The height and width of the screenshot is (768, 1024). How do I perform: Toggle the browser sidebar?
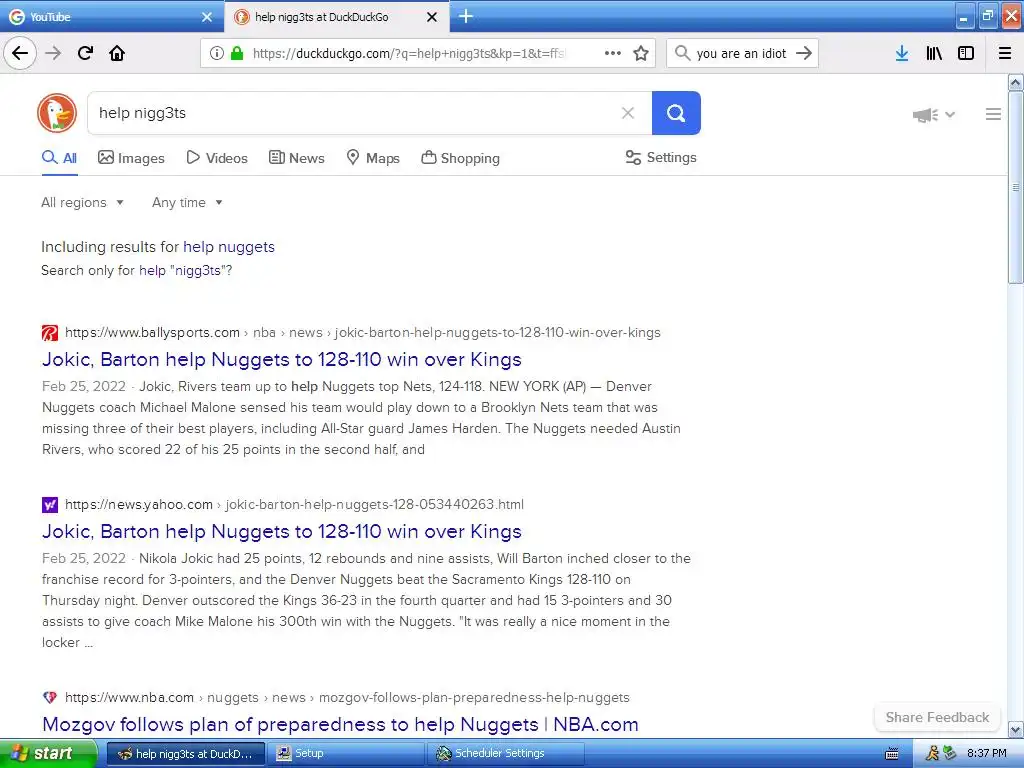966,53
